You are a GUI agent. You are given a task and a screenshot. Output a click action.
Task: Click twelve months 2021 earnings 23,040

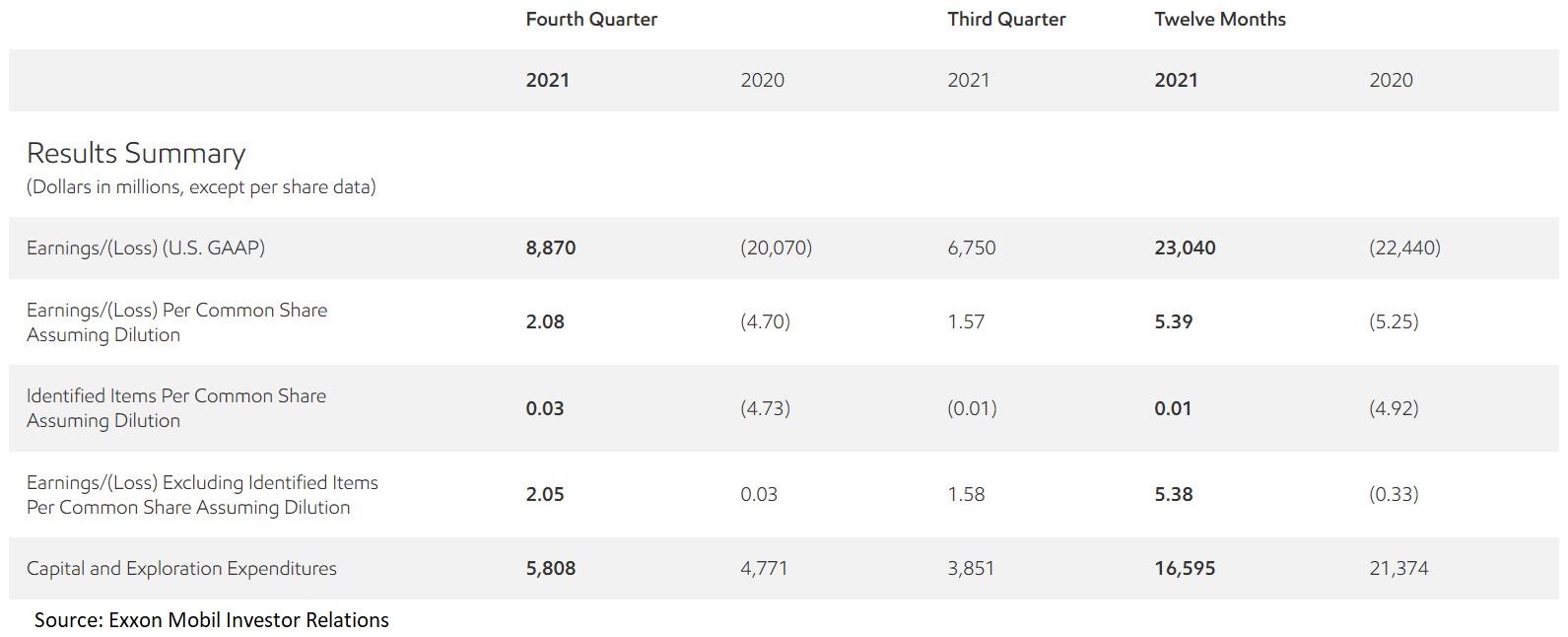click(1185, 248)
